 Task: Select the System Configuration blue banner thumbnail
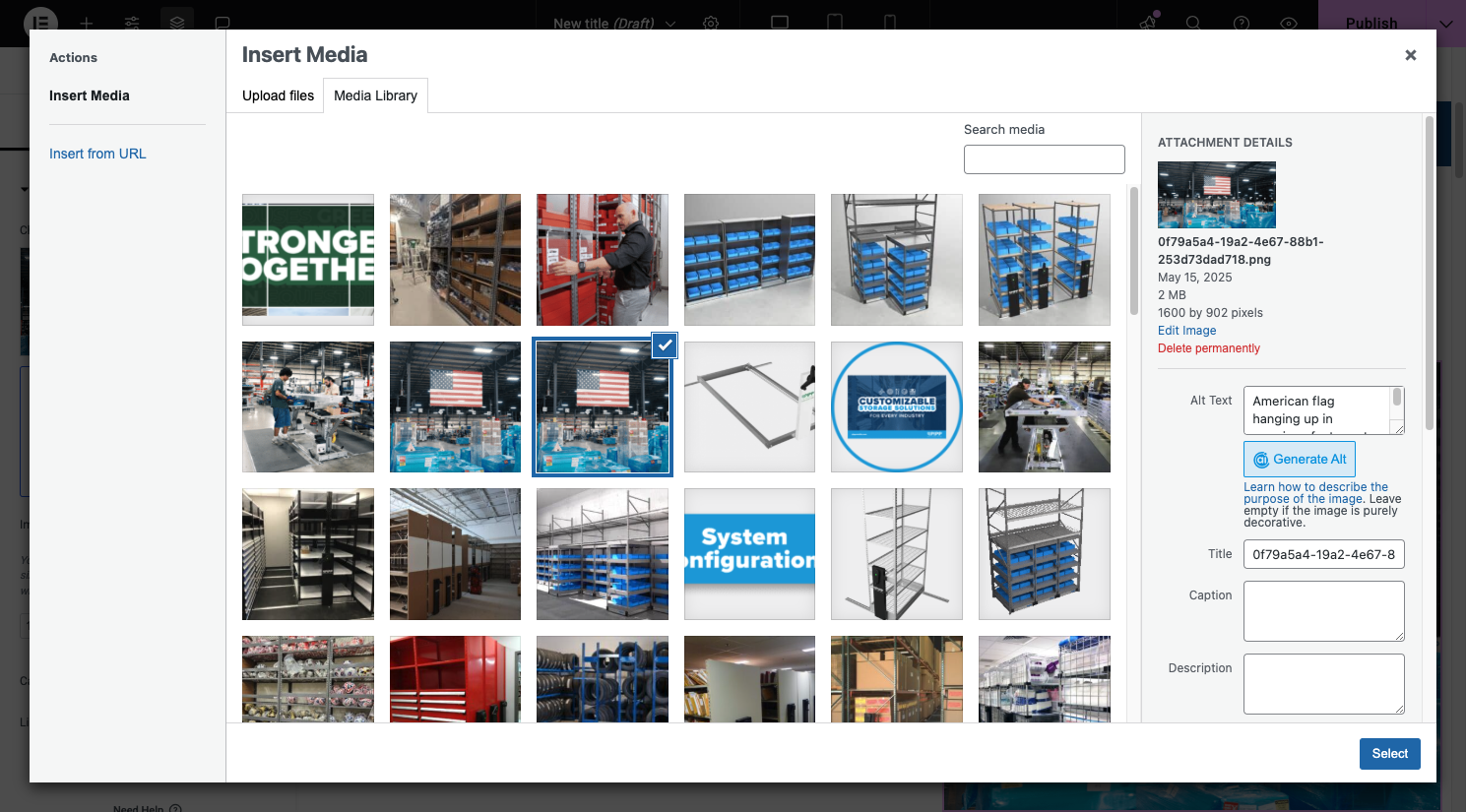[x=749, y=554]
